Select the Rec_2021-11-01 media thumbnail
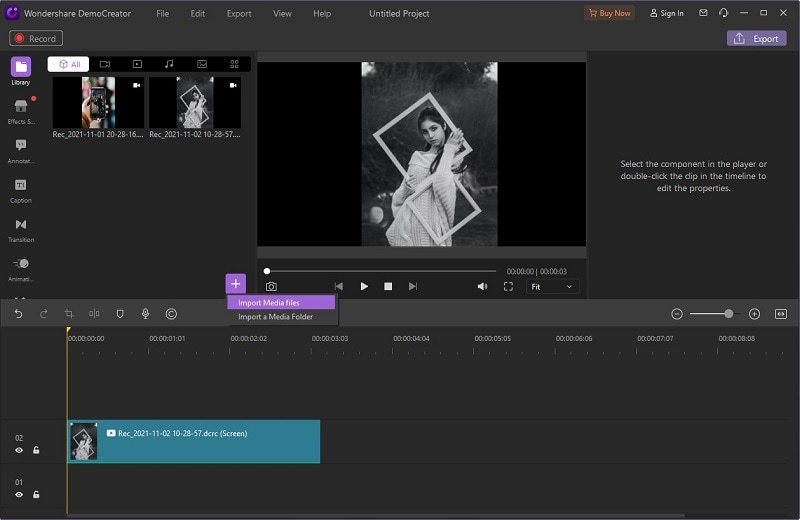 98,103
